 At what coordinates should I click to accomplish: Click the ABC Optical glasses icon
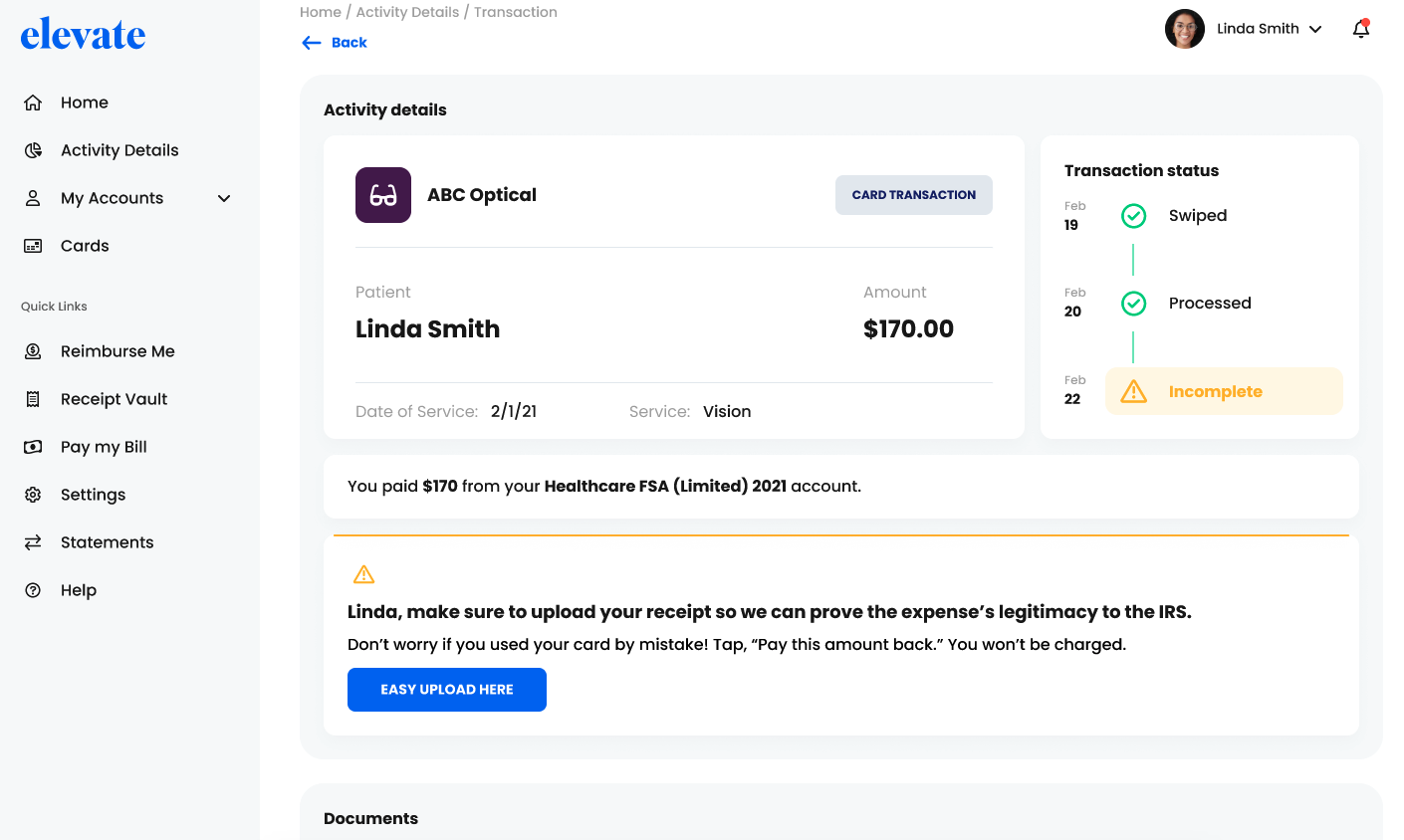(x=383, y=195)
